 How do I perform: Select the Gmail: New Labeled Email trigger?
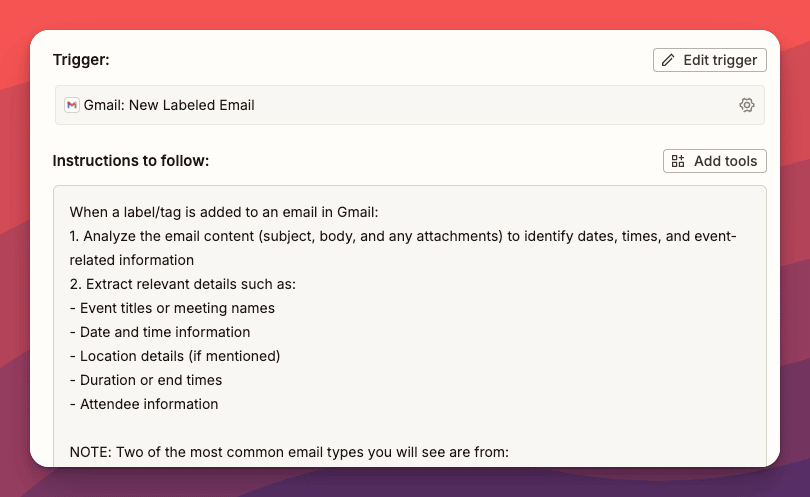click(x=169, y=105)
